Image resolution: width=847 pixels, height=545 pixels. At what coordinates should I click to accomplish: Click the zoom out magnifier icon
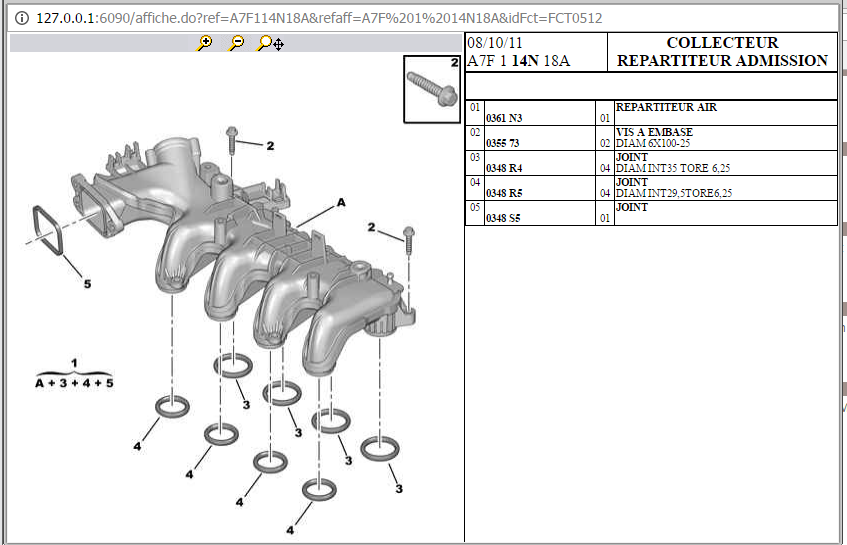[x=236, y=43]
